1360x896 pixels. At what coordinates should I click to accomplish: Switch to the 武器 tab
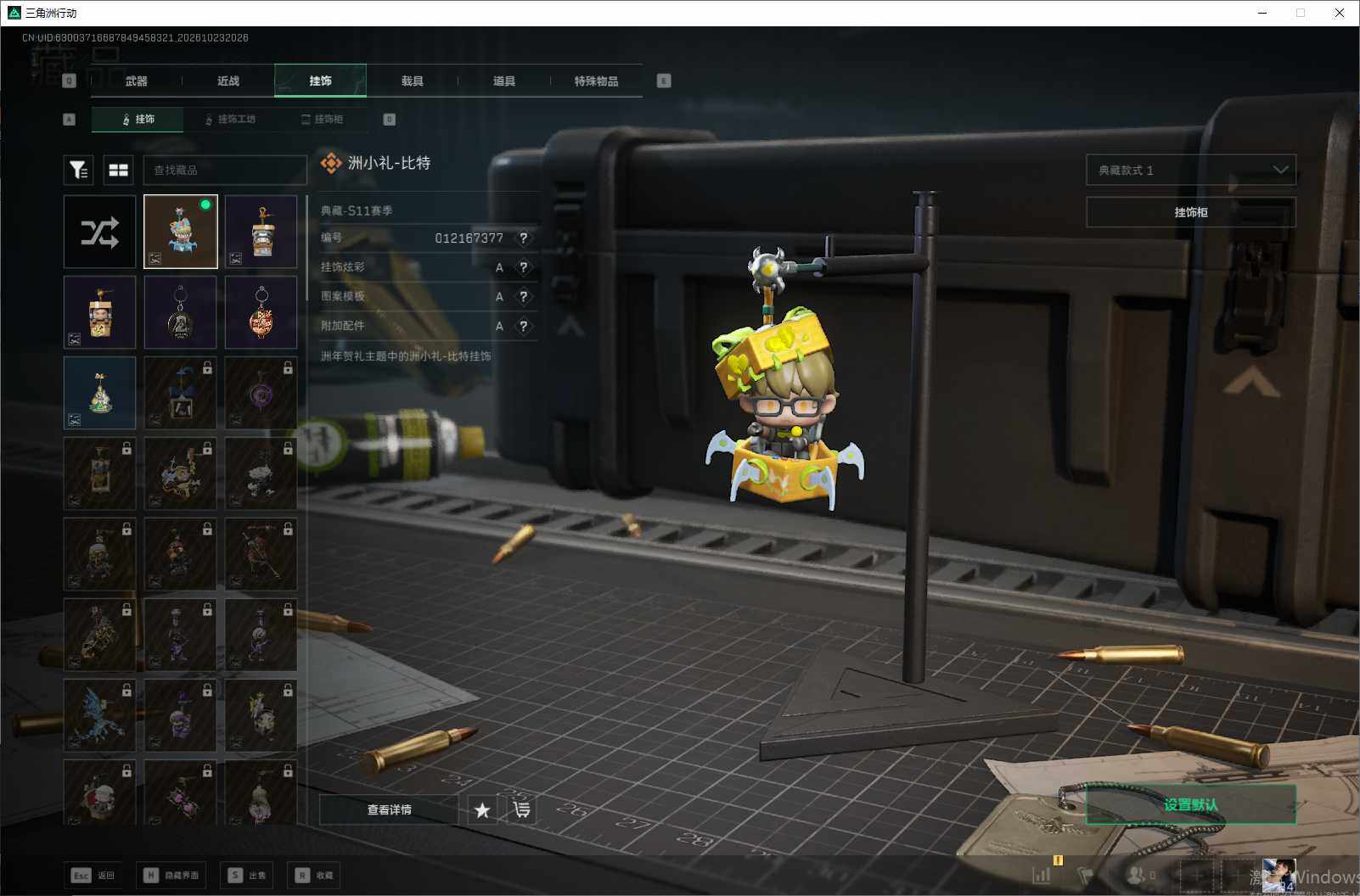(x=137, y=81)
